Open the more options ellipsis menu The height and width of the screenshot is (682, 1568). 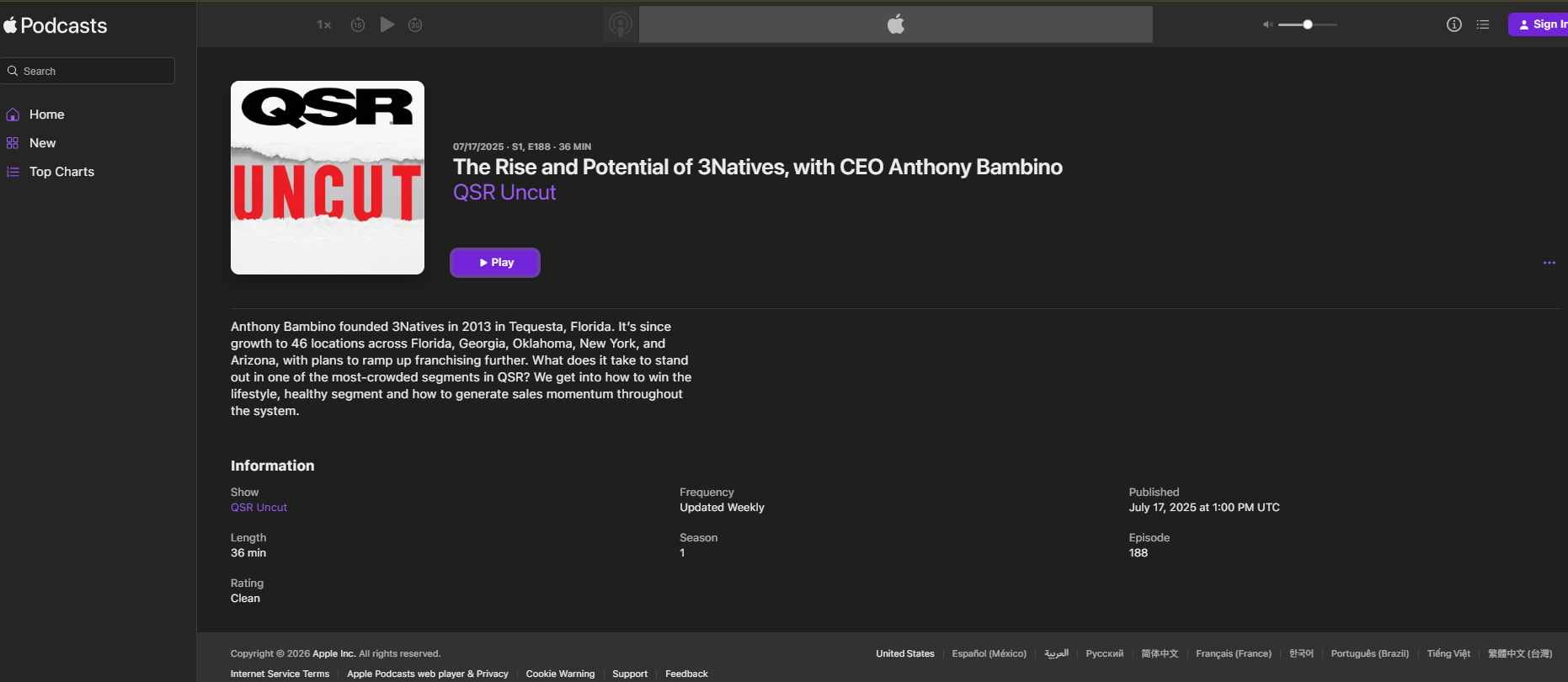click(1549, 263)
